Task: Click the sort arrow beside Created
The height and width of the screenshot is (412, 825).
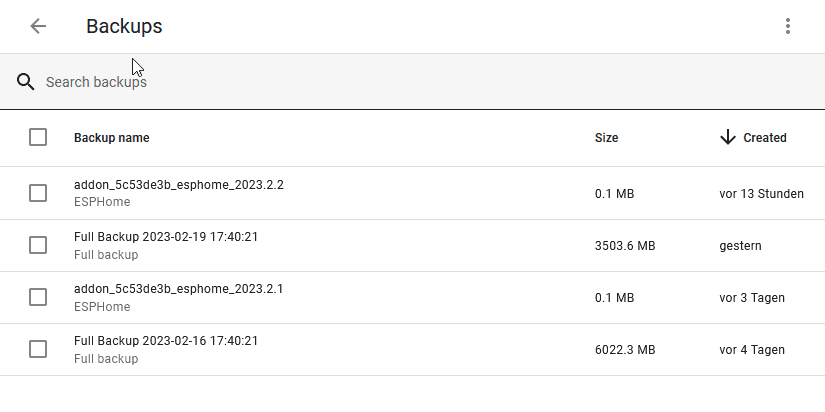Action: click(x=728, y=137)
